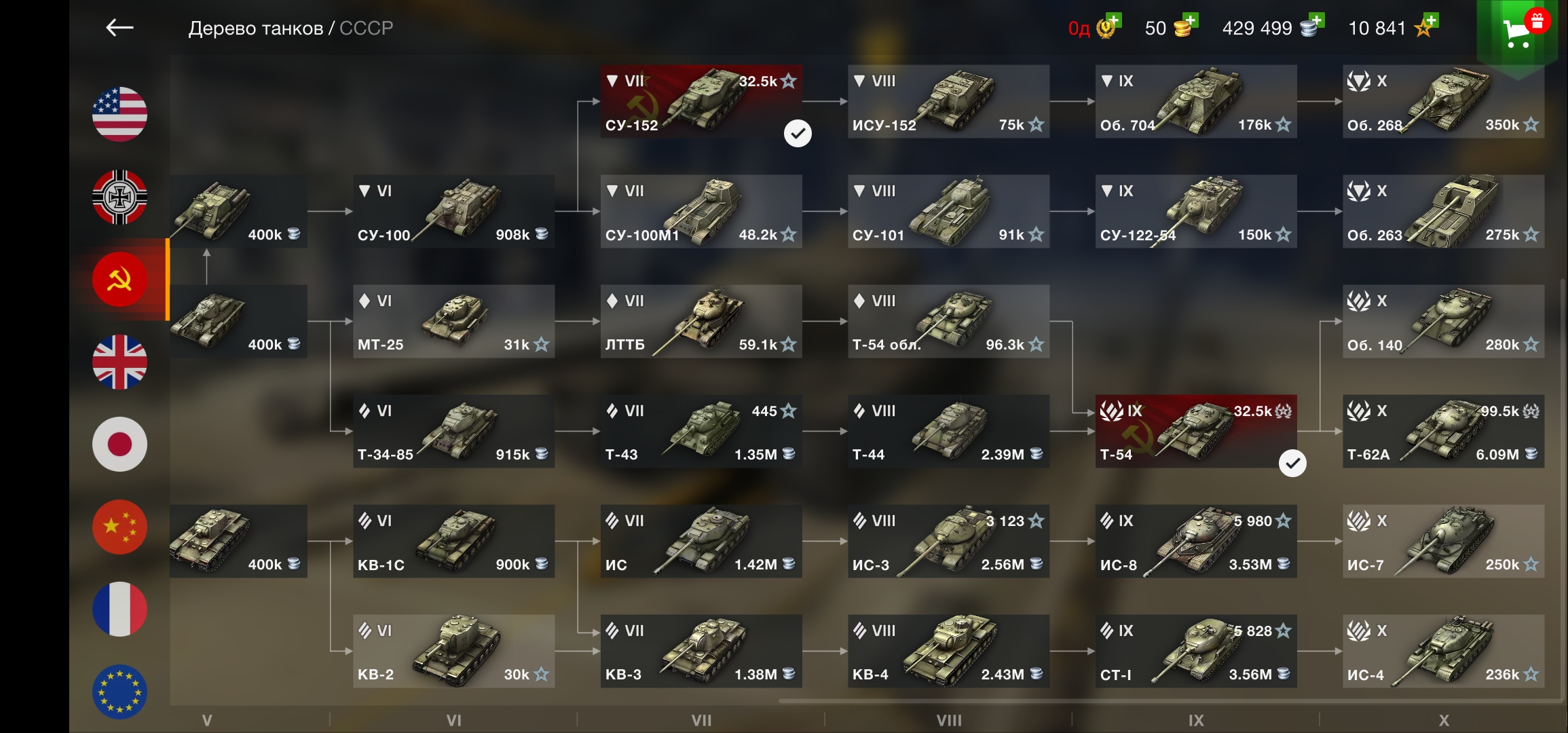This screenshot has height=733, width=1568.
Task: Open the China flag tech tree
Action: click(x=119, y=527)
